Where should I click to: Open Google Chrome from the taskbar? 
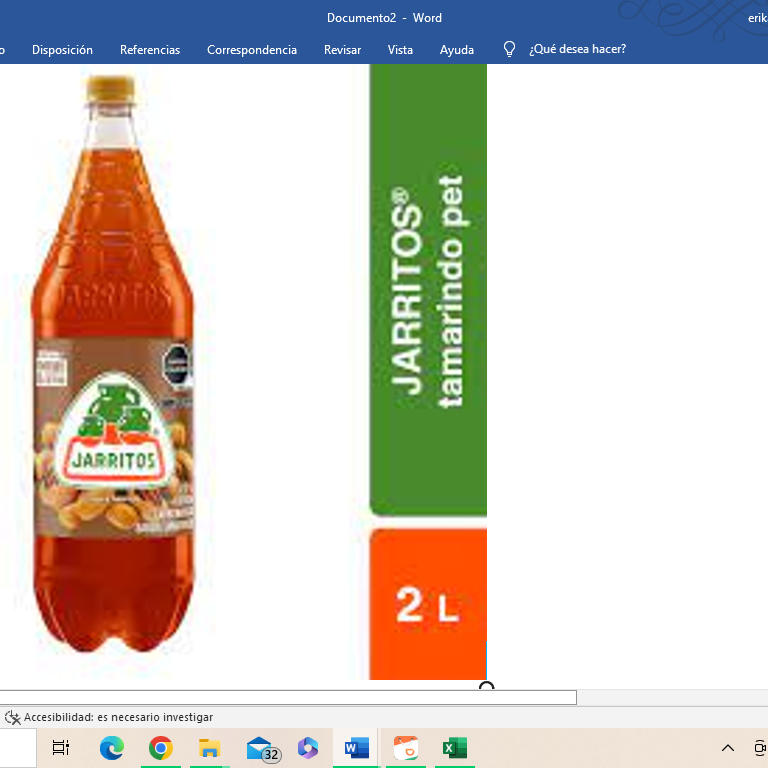161,748
